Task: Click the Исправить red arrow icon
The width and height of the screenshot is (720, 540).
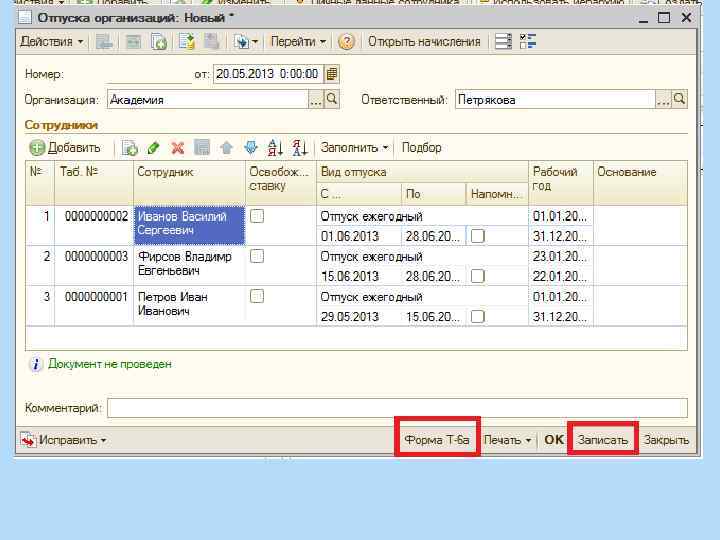Action: pos(28,440)
